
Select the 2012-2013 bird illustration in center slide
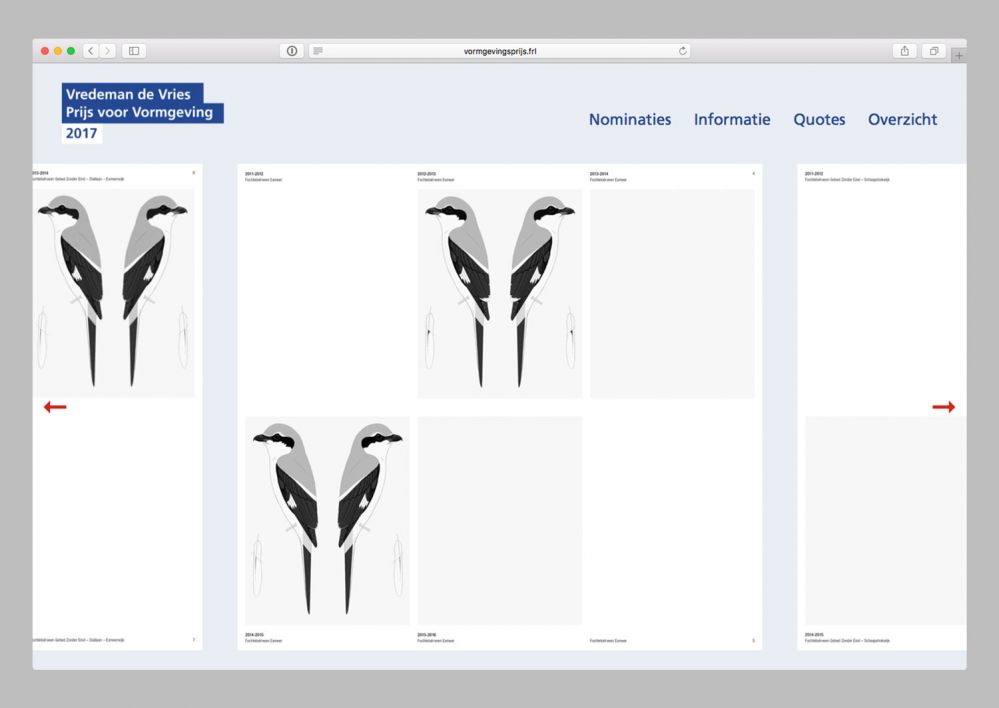point(499,293)
